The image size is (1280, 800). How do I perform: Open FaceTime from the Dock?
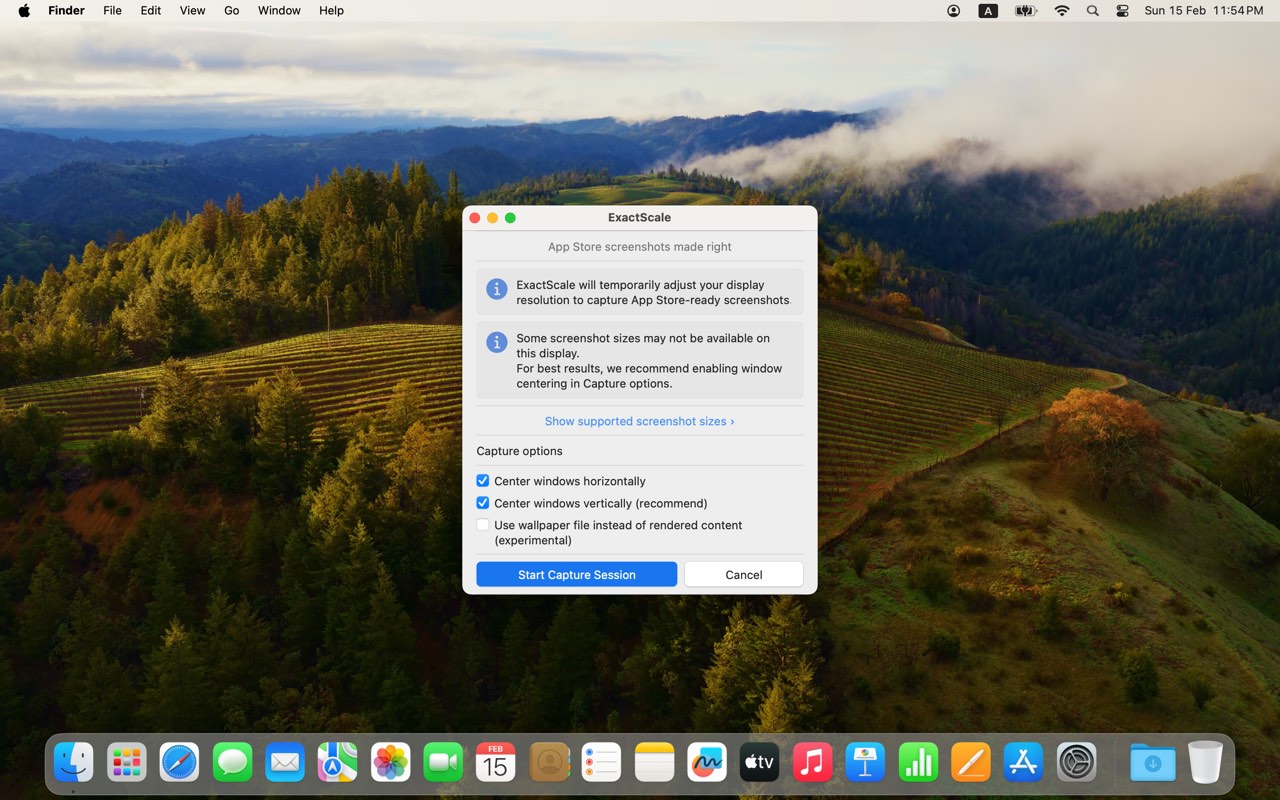[443, 763]
